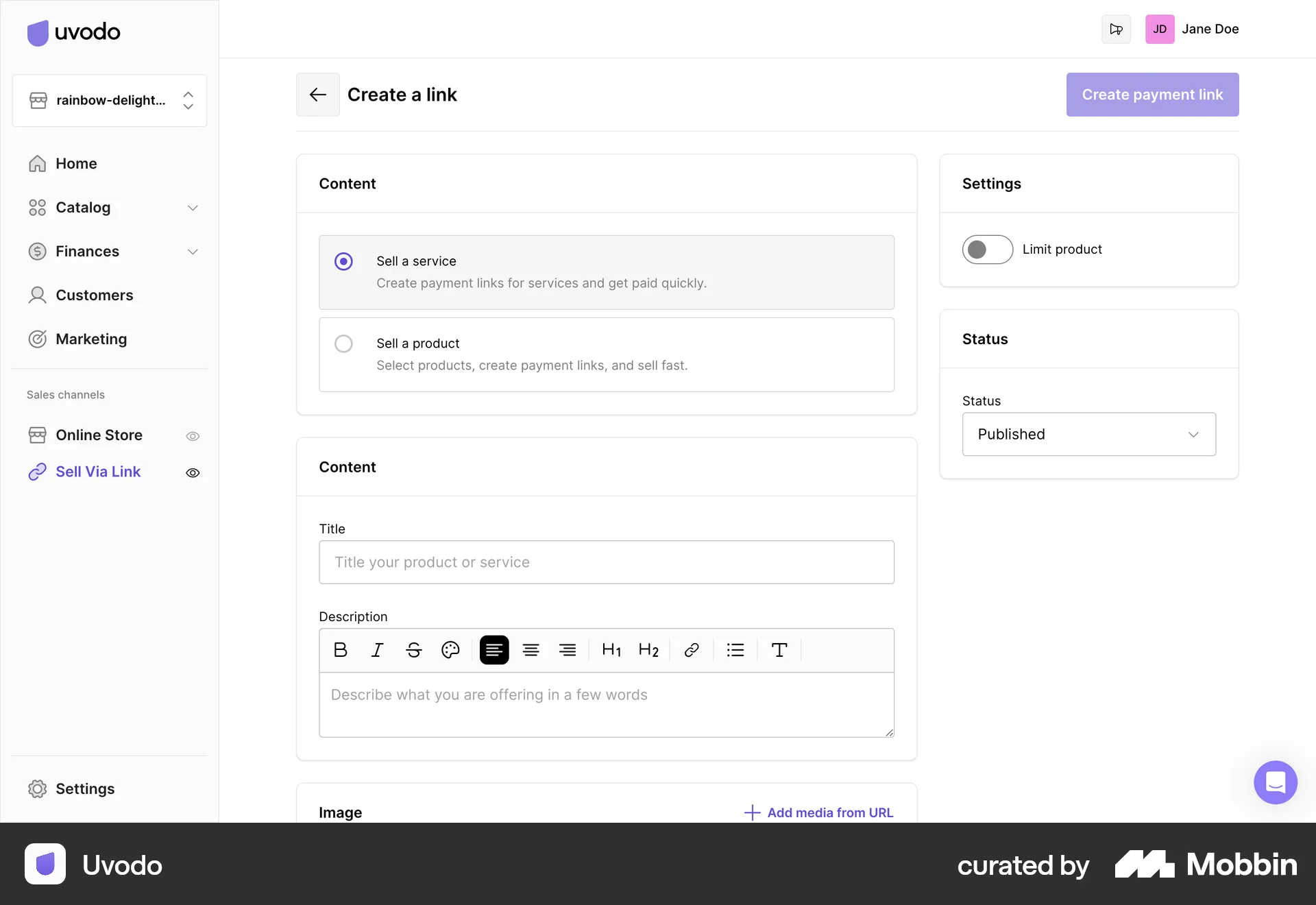Apply Heading 1 style in the editor
Screen dimensions: 1316x905
click(x=611, y=650)
